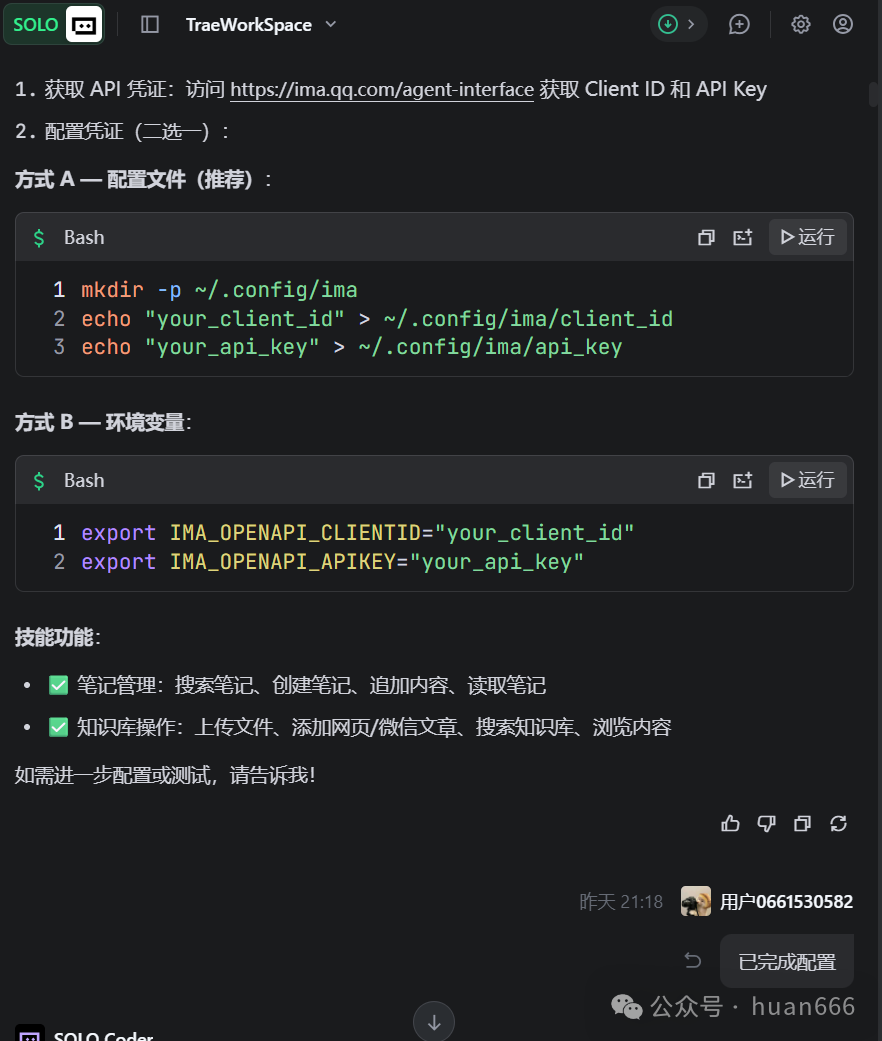This screenshot has width=882, height=1041.
Task: Expand the green download status pill
Action: coord(667,24)
